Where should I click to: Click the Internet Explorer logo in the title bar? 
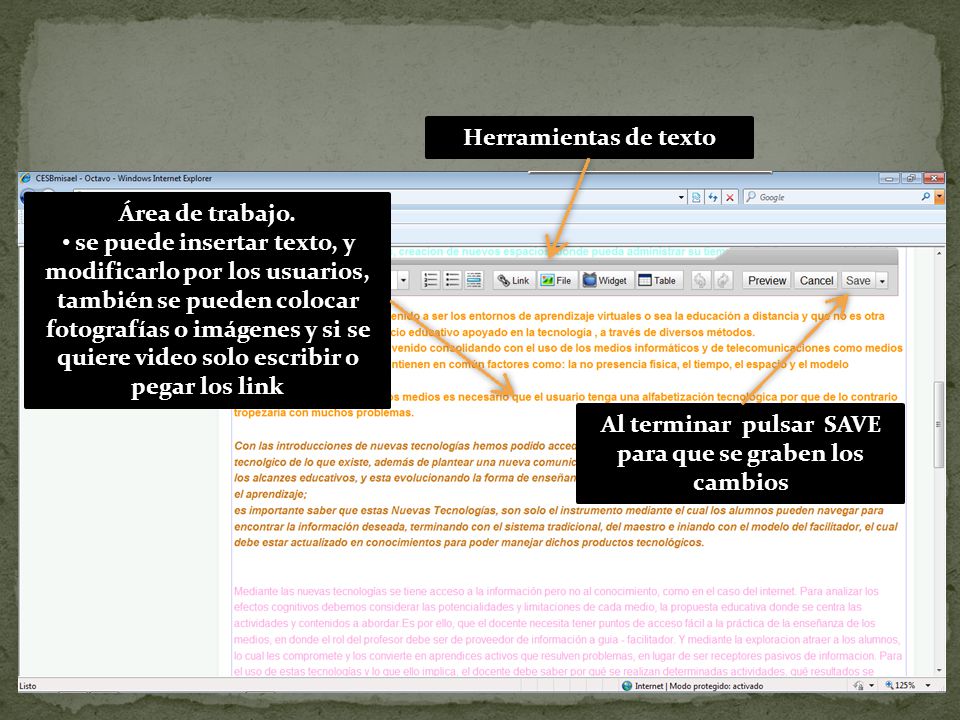(26, 178)
